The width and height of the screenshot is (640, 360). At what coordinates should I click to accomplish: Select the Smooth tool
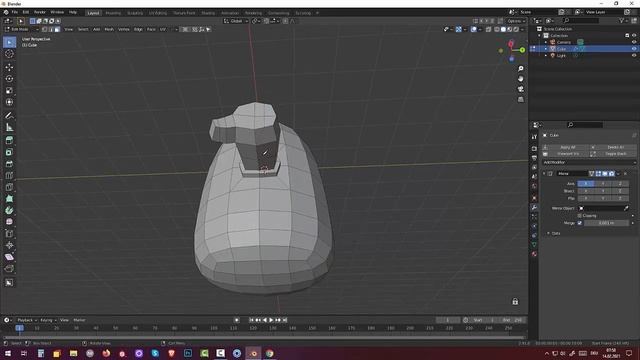point(9,222)
